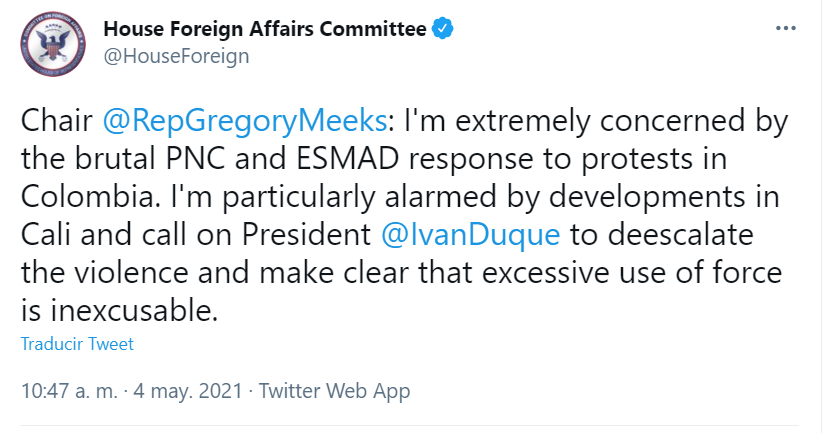Open the Twitter Web App source link
Viewport: 823px width, 433px height.
(x=334, y=391)
